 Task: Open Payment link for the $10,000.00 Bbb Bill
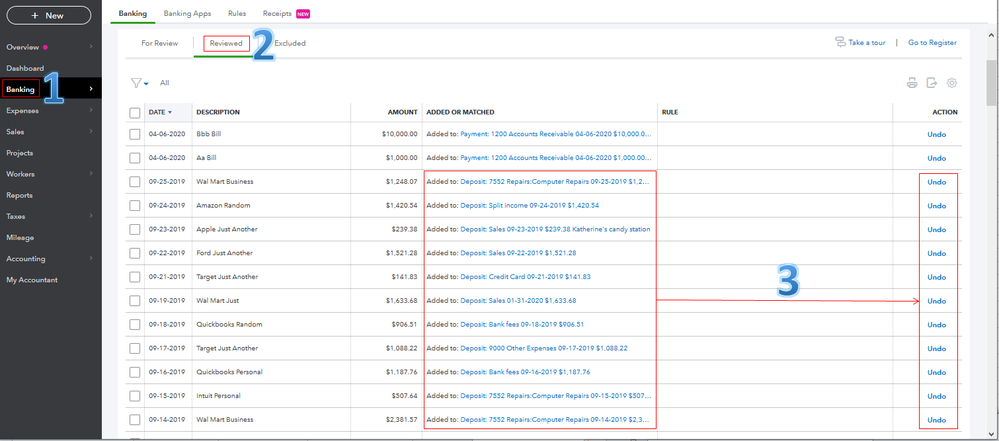click(x=556, y=134)
